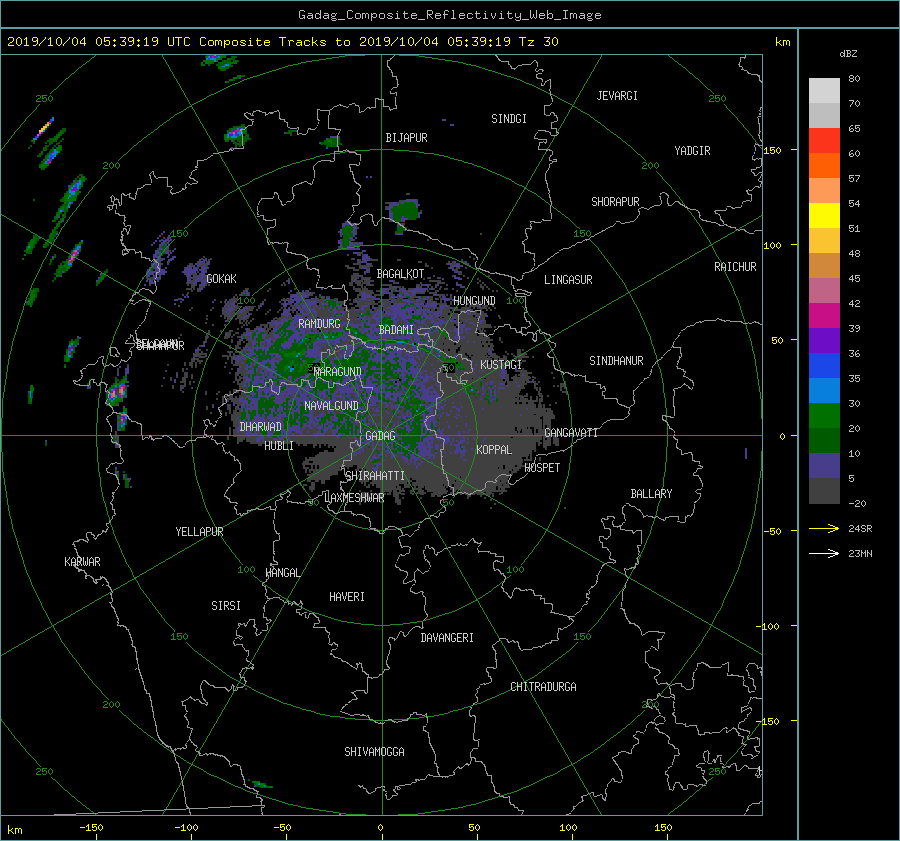Screen dimensions: 900x841
Task: Click the NARAGUND city label
Action: click(338, 372)
